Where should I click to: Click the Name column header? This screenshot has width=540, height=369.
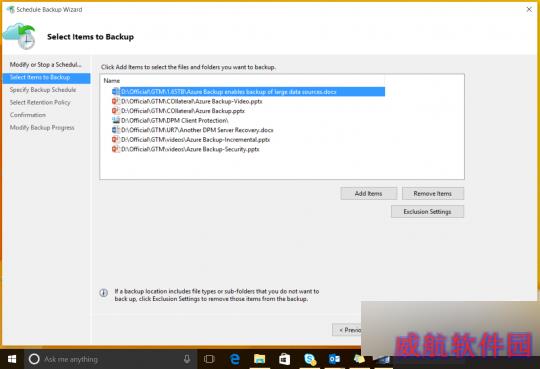point(112,81)
